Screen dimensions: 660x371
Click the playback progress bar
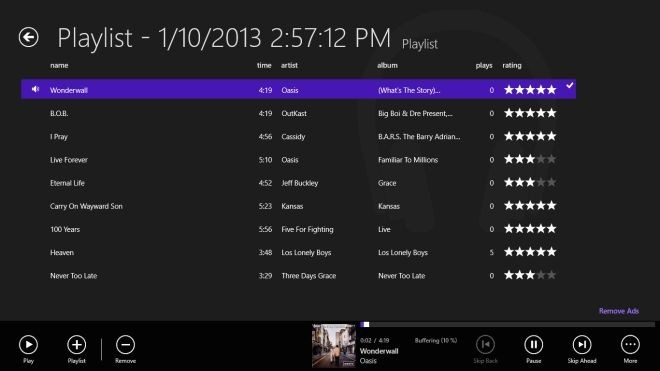(507, 324)
